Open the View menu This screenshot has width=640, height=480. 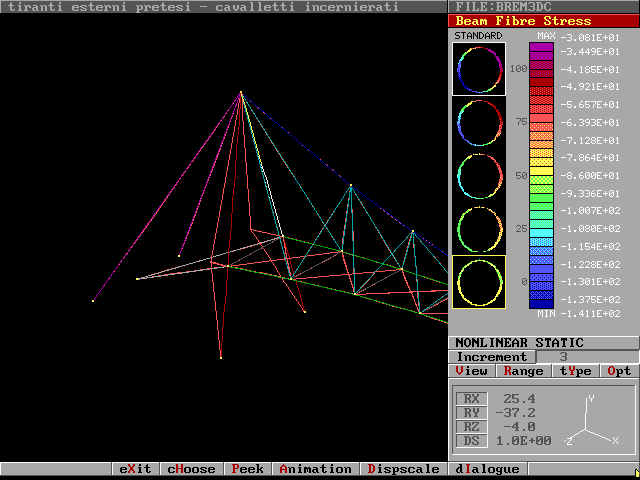coord(472,371)
